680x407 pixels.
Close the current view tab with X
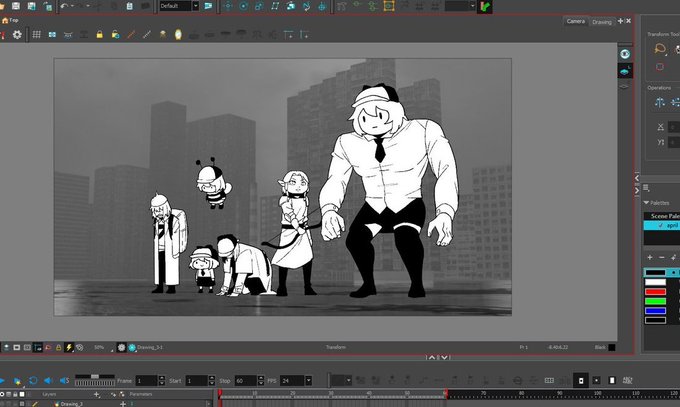click(x=628, y=21)
